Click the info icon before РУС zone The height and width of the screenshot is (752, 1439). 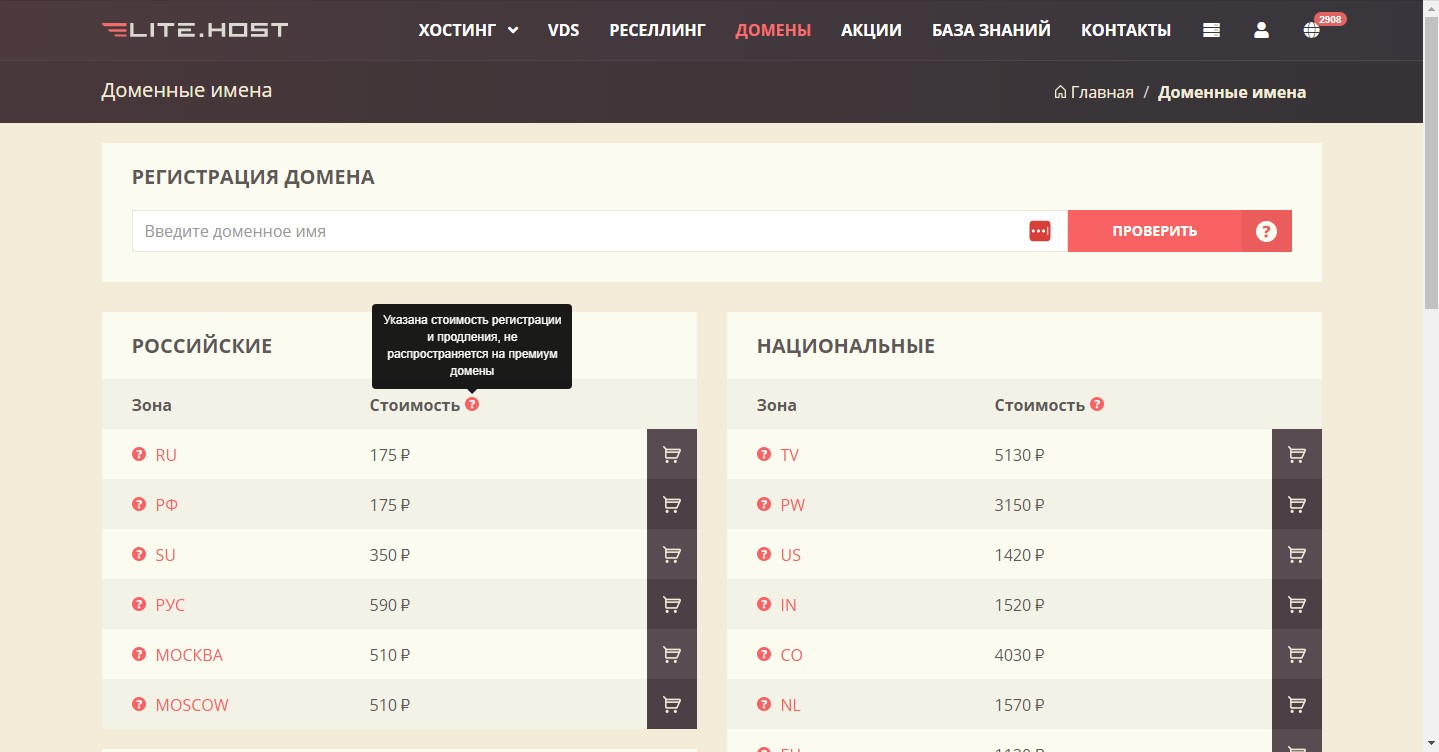[139, 604]
